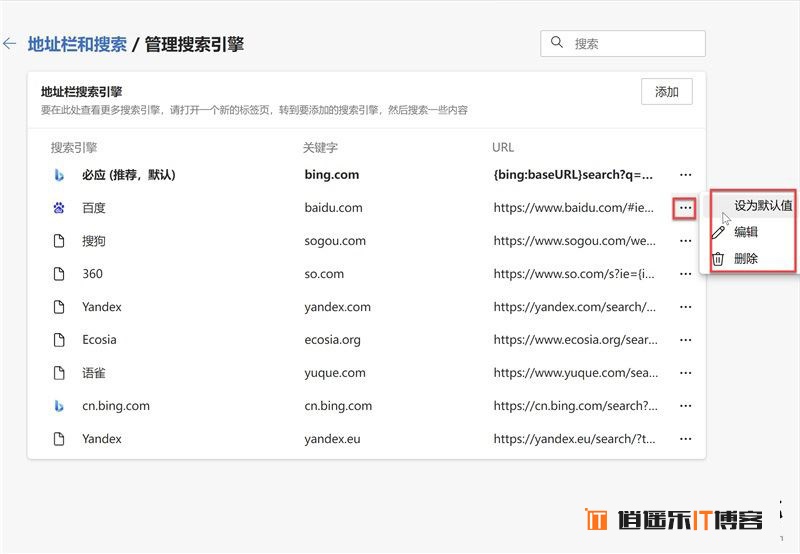The image size is (800, 554).
Task: Click the yandex.eu keyword cell
Action: click(332, 439)
